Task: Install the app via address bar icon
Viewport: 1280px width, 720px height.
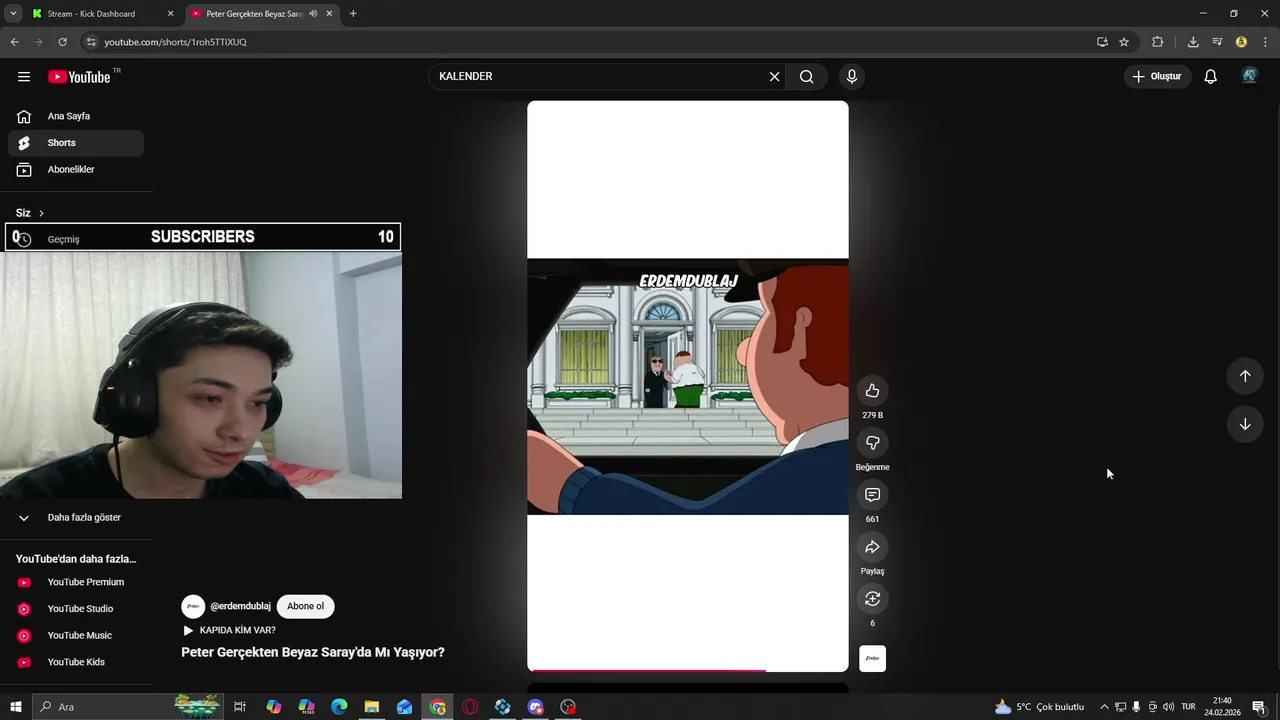Action: [x=1102, y=42]
